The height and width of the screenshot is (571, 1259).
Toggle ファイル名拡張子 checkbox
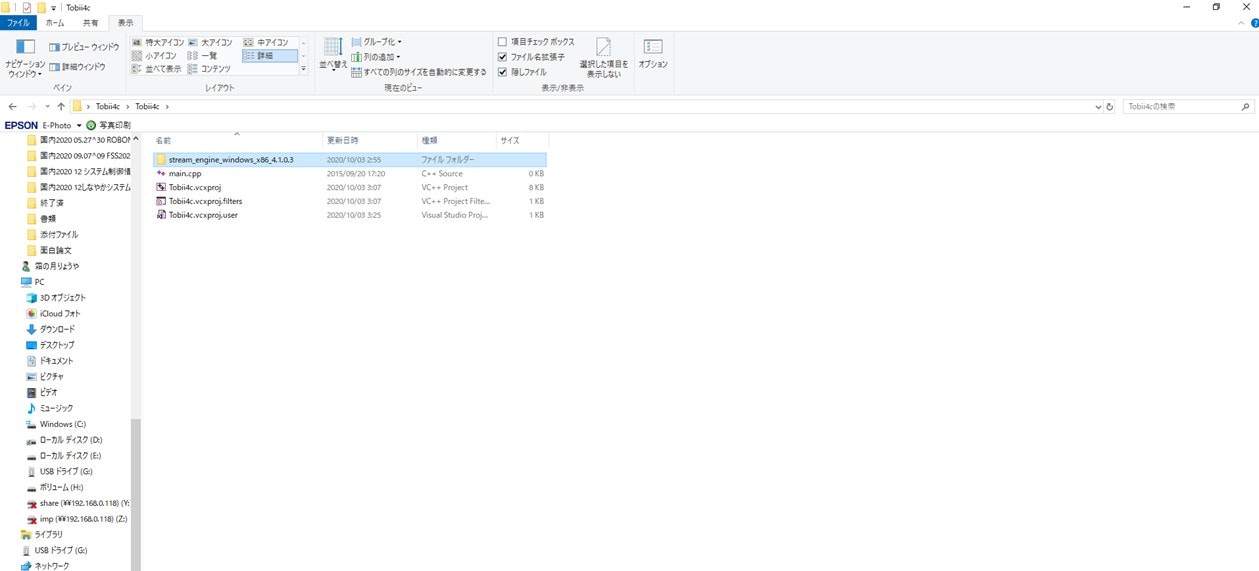coord(531,57)
